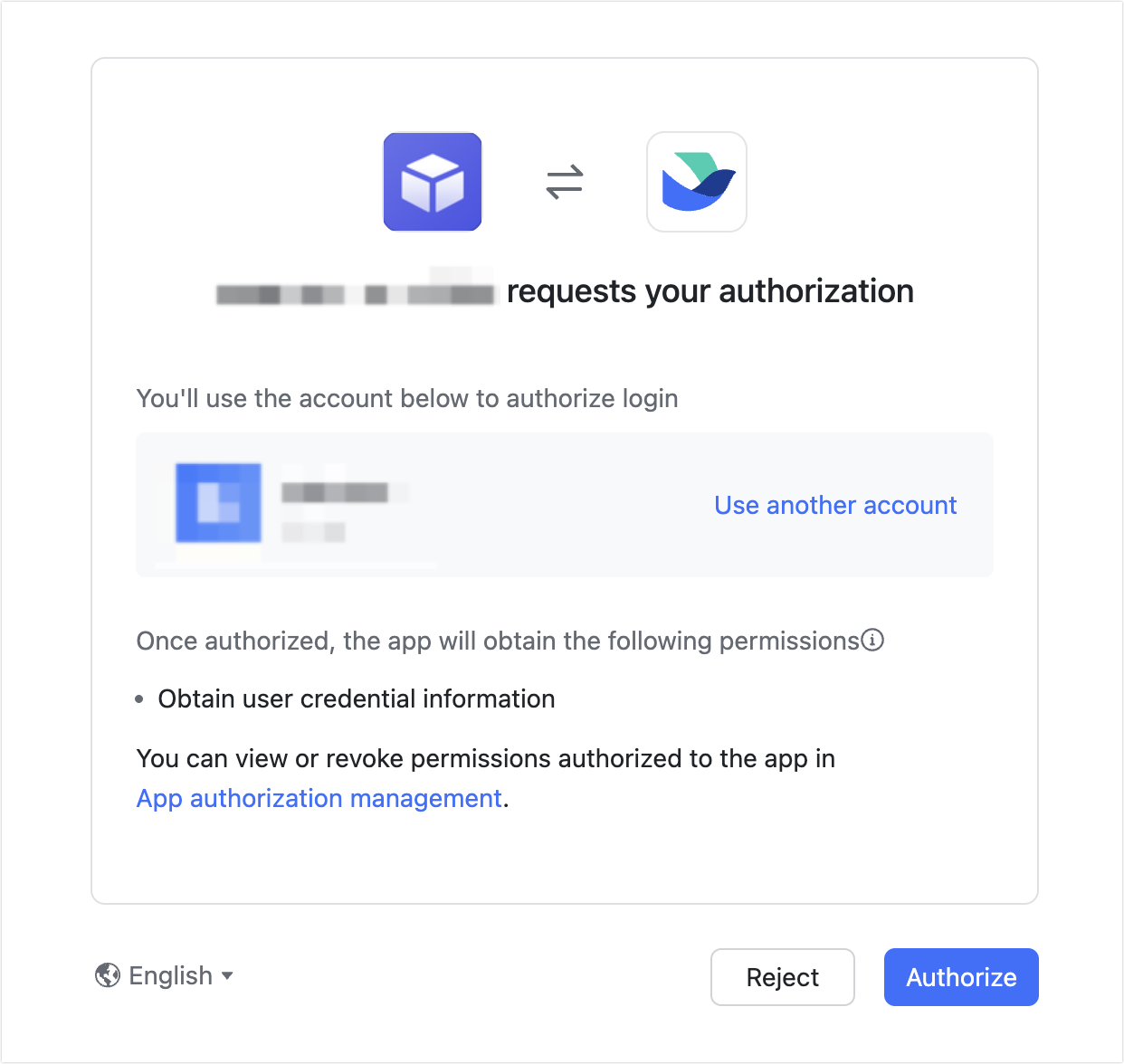Image resolution: width=1124 pixels, height=1064 pixels.
Task: Click 'You'll use the account below' label
Action: click(x=406, y=398)
